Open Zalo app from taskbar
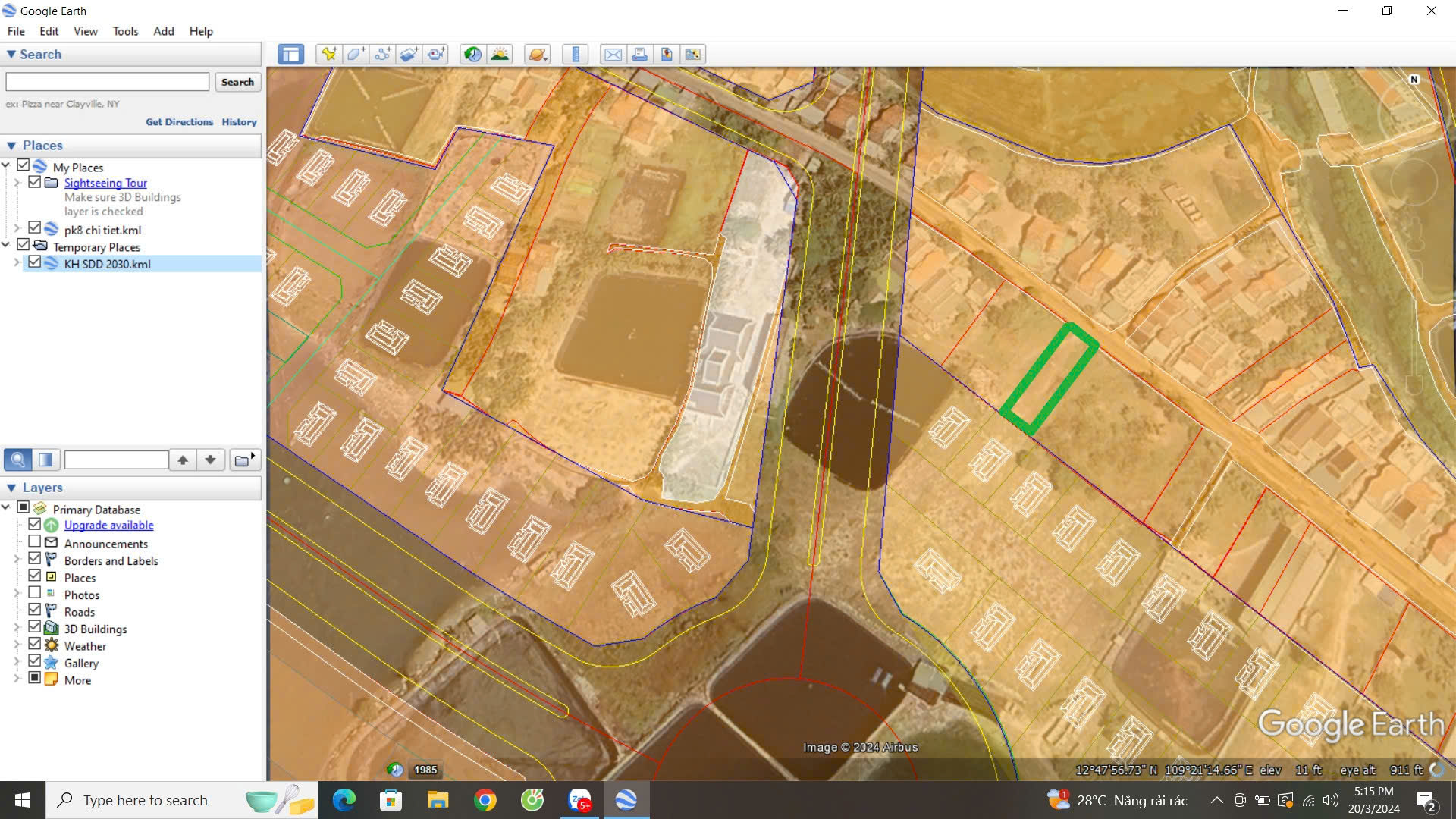Image resolution: width=1456 pixels, height=819 pixels. tap(580, 800)
